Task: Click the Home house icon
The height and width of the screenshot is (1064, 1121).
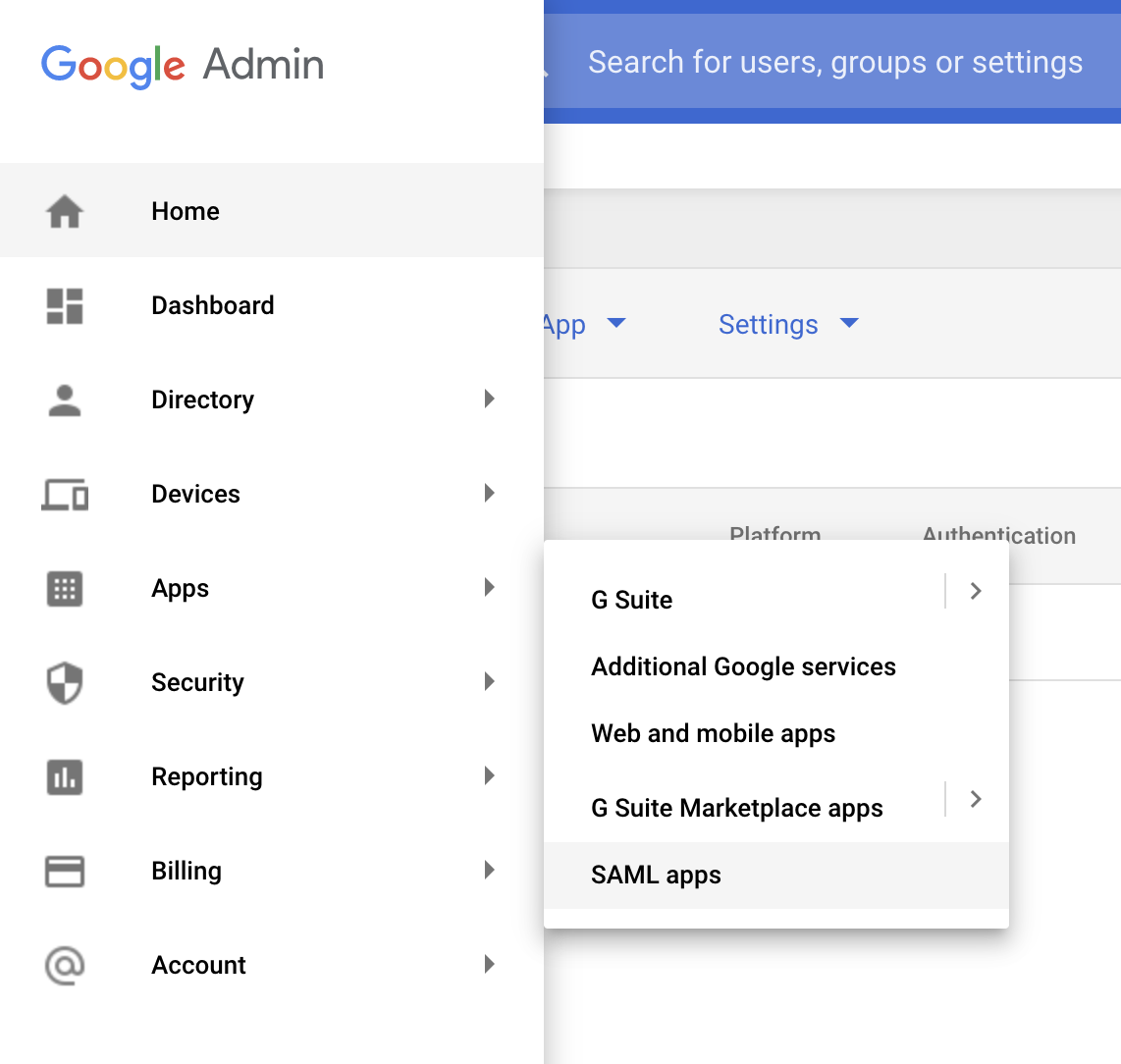Action: tap(65, 211)
